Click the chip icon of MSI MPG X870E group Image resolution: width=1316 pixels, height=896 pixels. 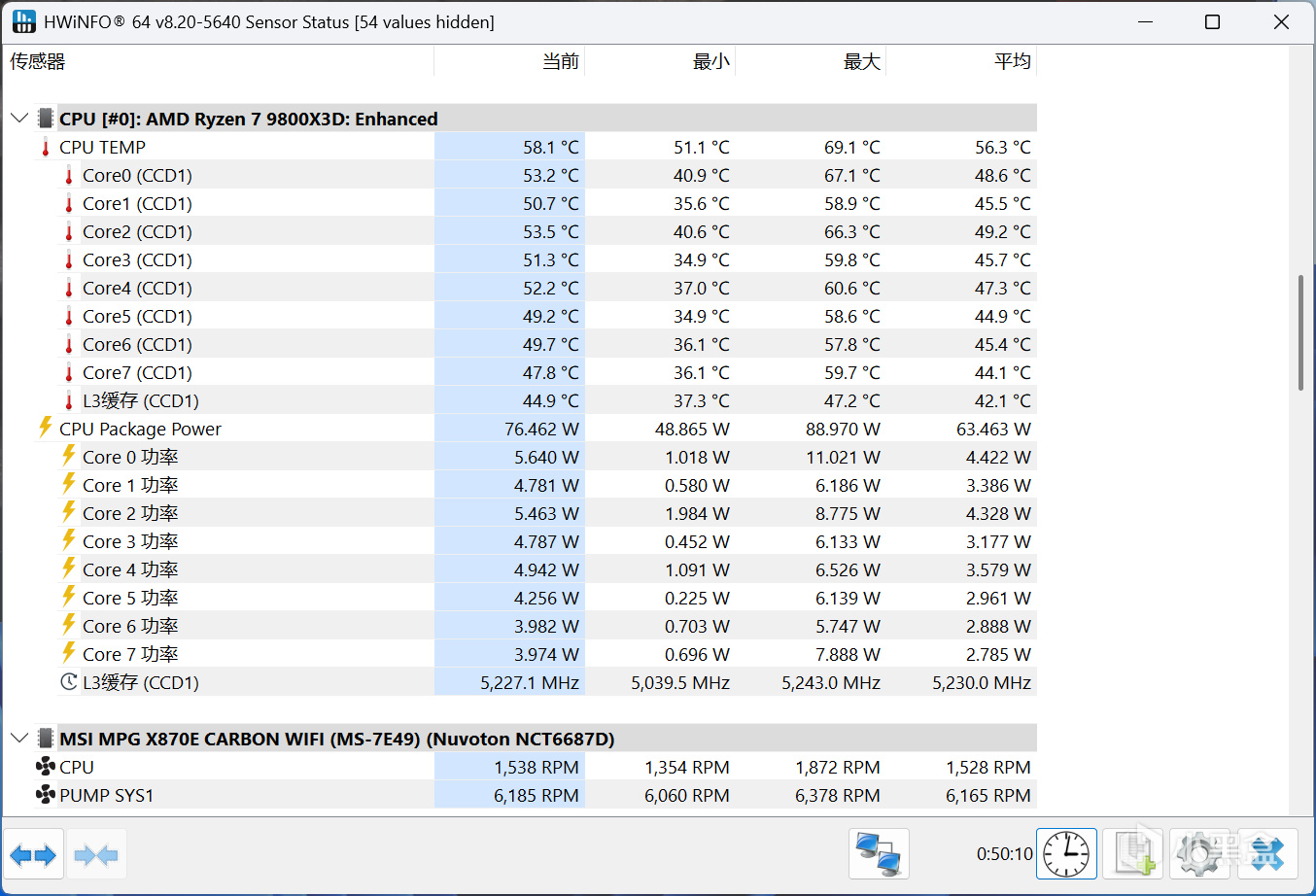click(x=46, y=739)
